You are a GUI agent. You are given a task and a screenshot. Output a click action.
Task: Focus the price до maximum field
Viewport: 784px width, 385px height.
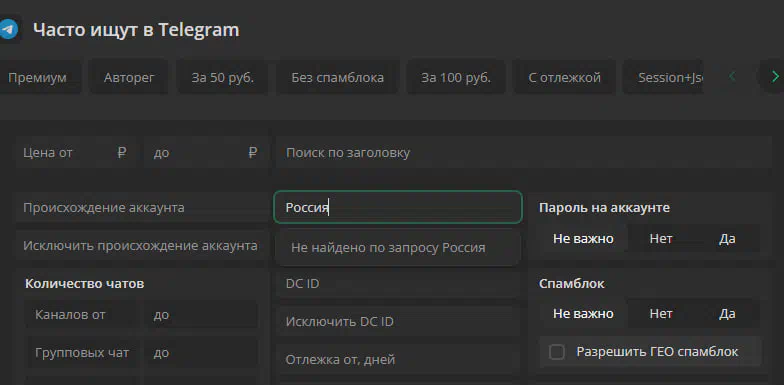click(207, 152)
